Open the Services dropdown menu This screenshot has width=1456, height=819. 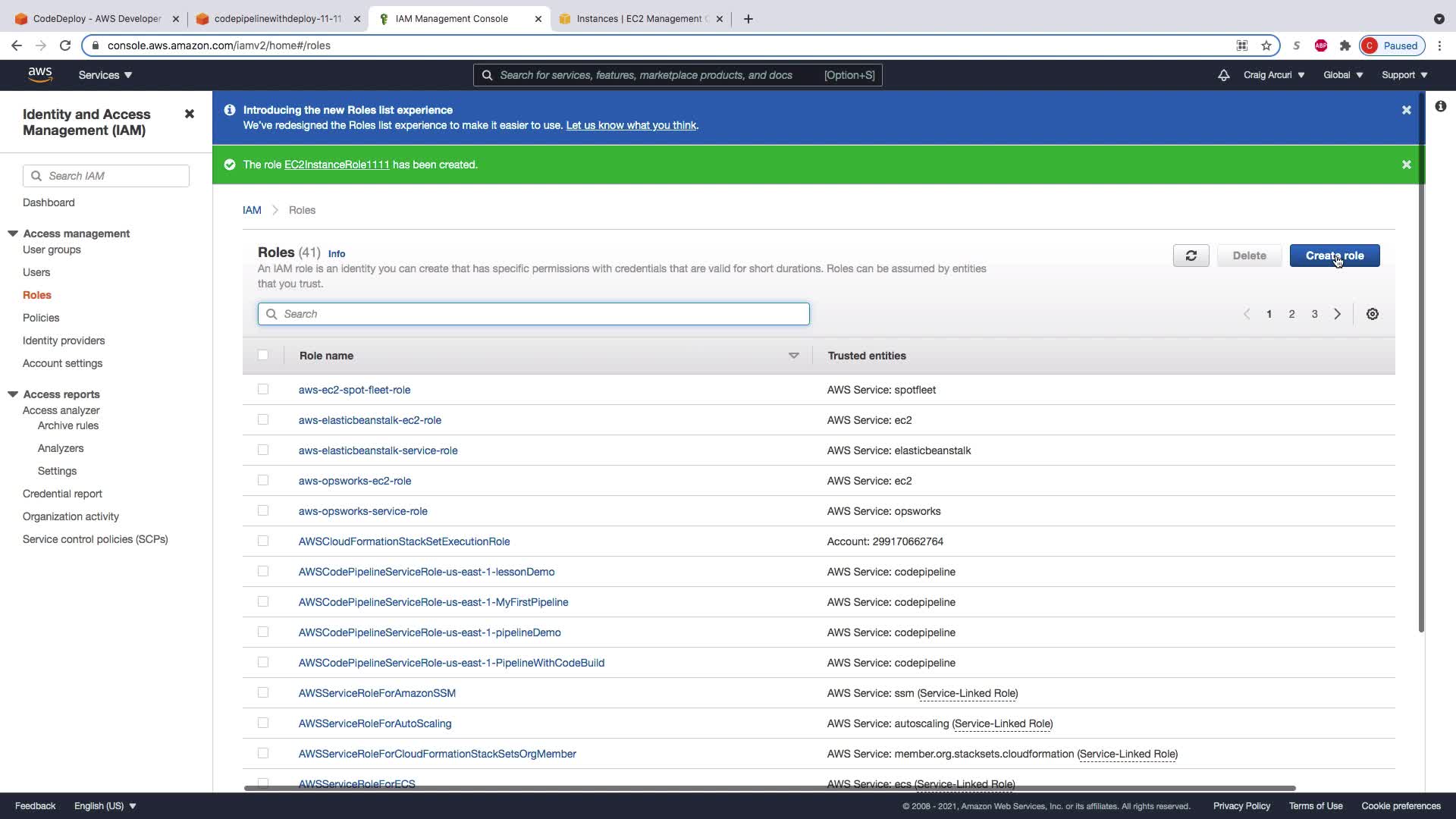pyautogui.click(x=105, y=75)
